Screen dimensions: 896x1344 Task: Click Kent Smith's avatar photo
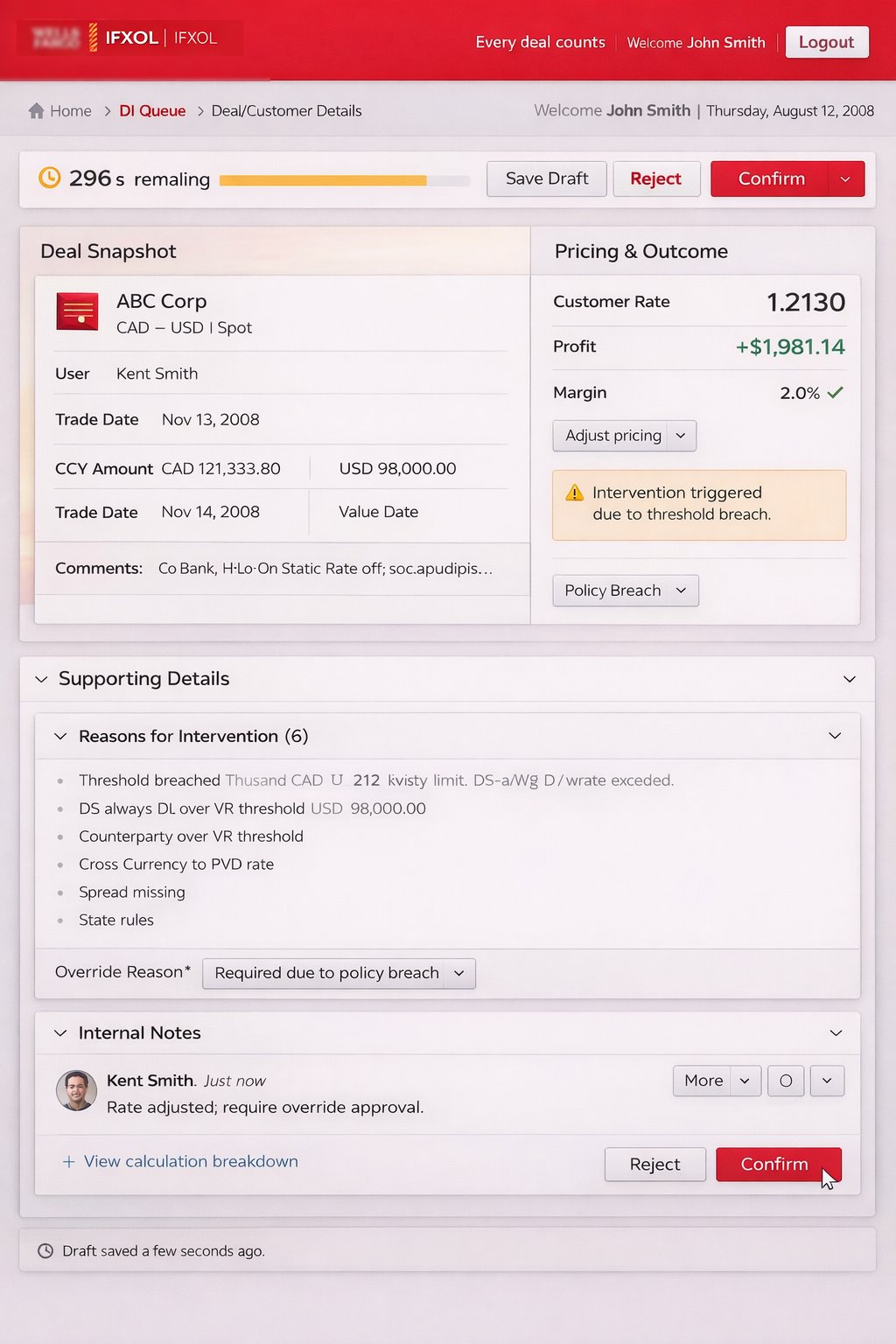coord(76,1090)
